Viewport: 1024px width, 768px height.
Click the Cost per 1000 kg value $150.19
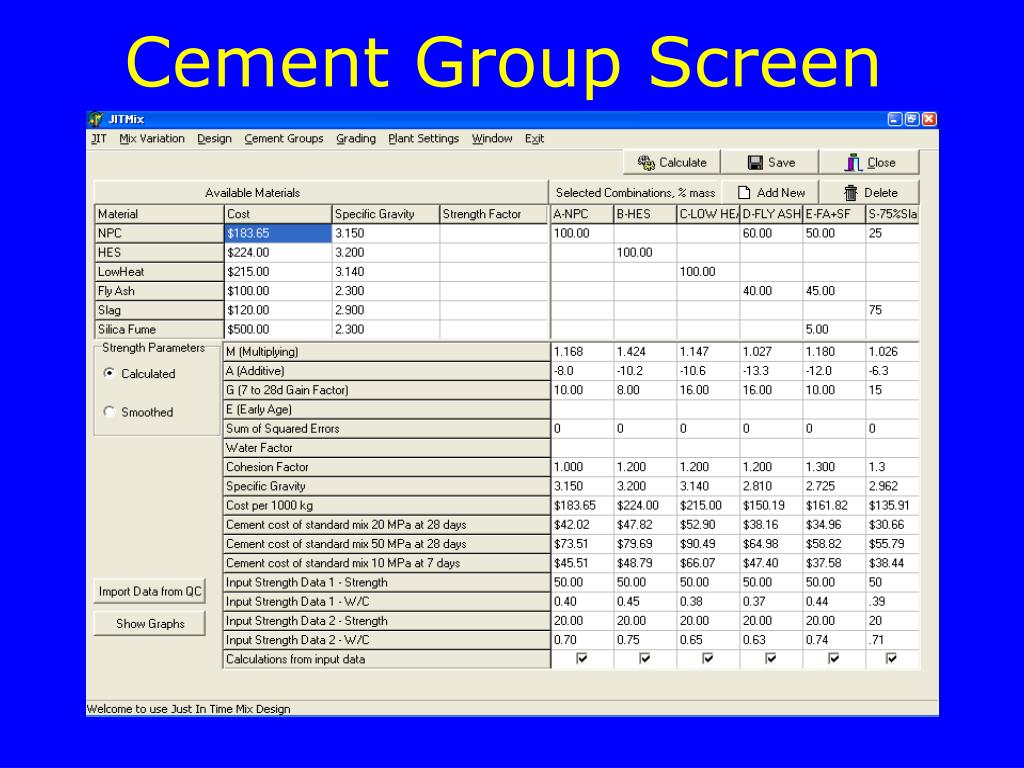pos(771,505)
